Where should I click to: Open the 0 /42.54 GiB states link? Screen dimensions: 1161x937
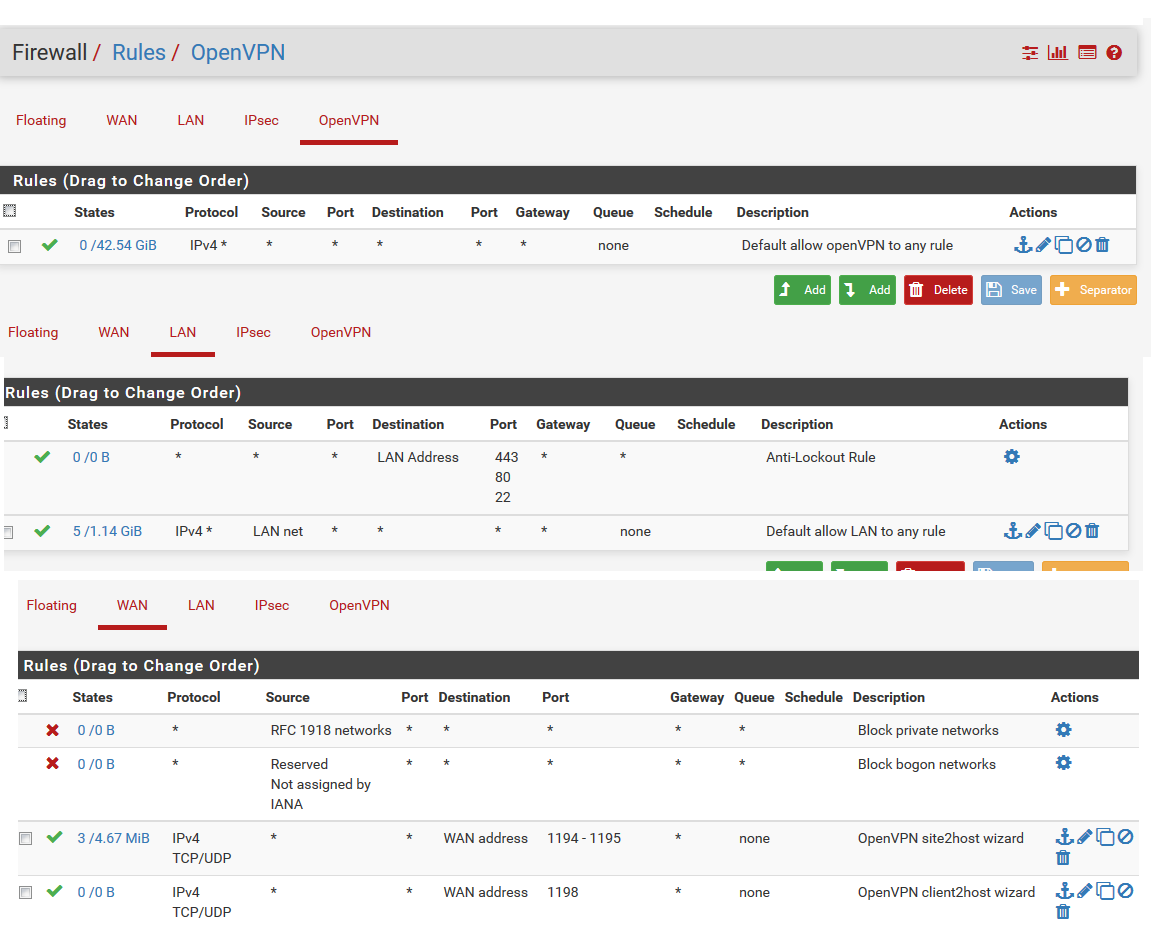[x=118, y=245]
